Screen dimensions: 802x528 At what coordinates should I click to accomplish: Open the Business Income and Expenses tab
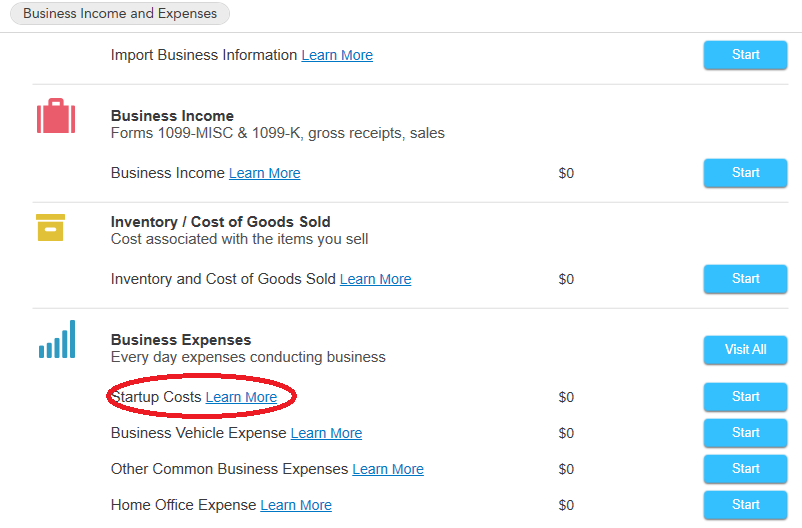[x=120, y=13]
